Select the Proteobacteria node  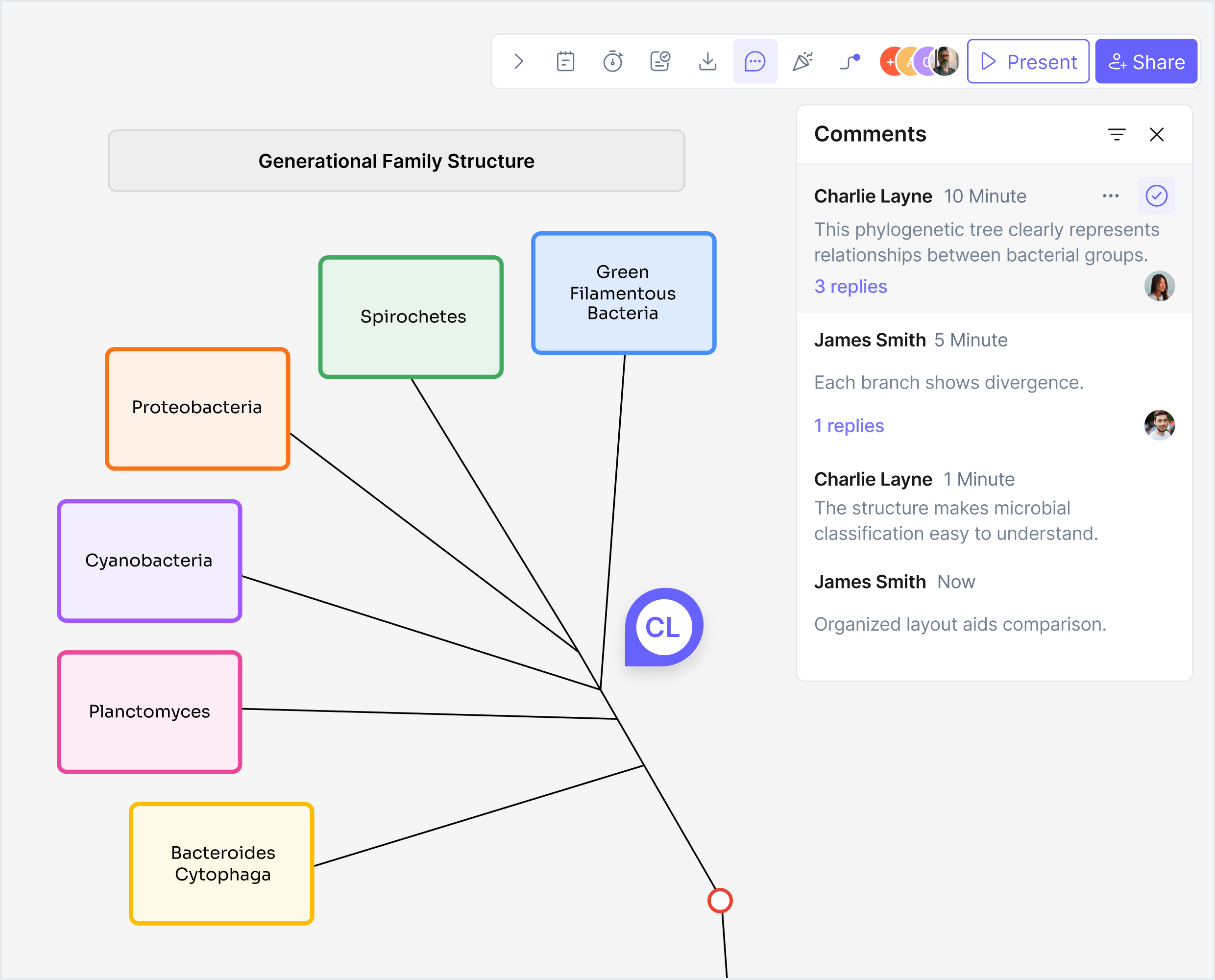pyautogui.click(x=197, y=409)
